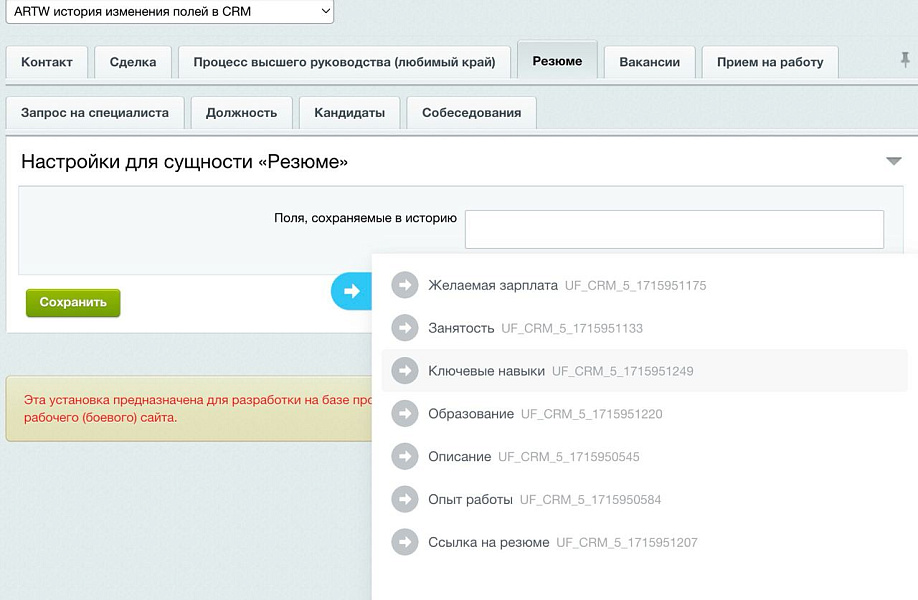Viewport: 918px width, 600px height.
Task: Click the arrow icon beside «Ссылка на резюме»
Action: pos(404,542)
